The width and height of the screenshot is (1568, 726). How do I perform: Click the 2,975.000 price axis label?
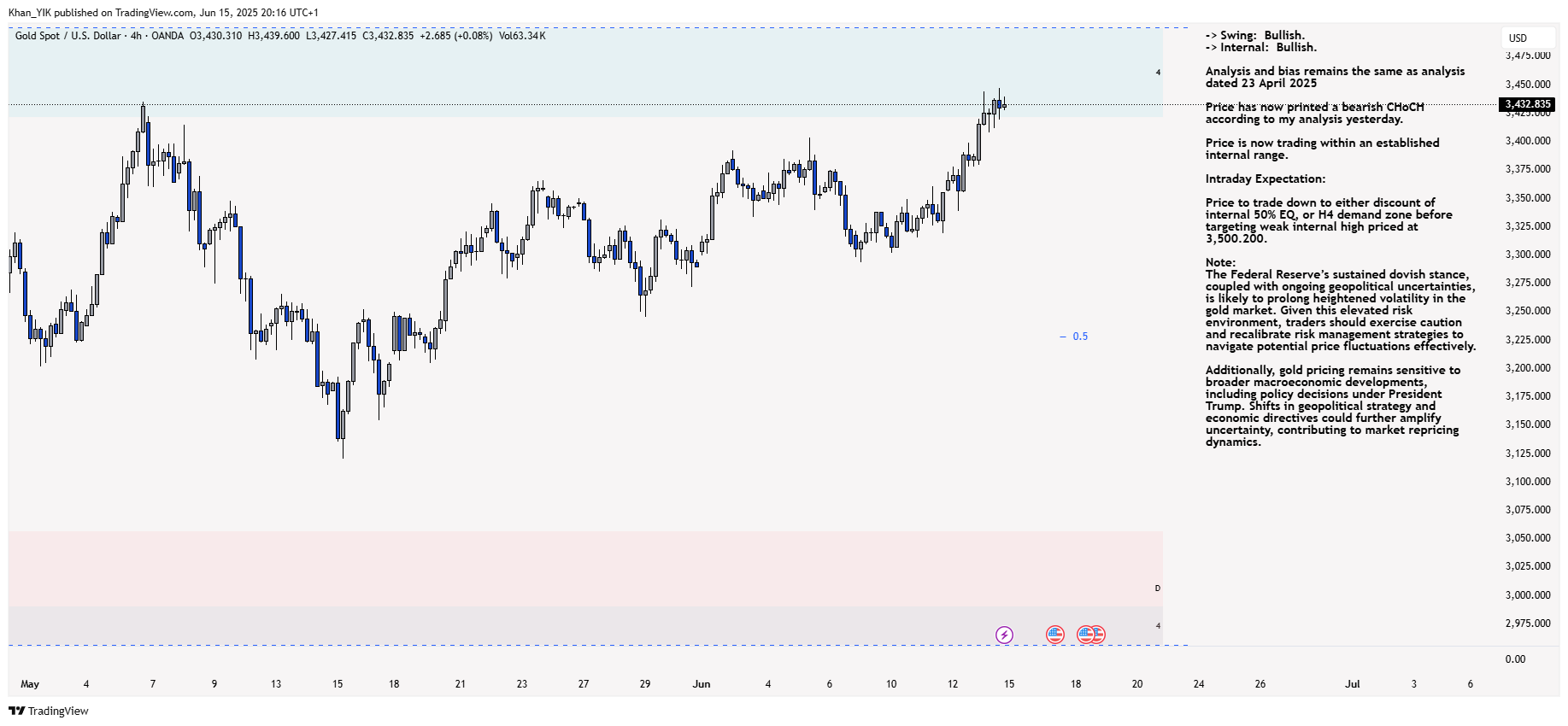(x=1528, y=624)
